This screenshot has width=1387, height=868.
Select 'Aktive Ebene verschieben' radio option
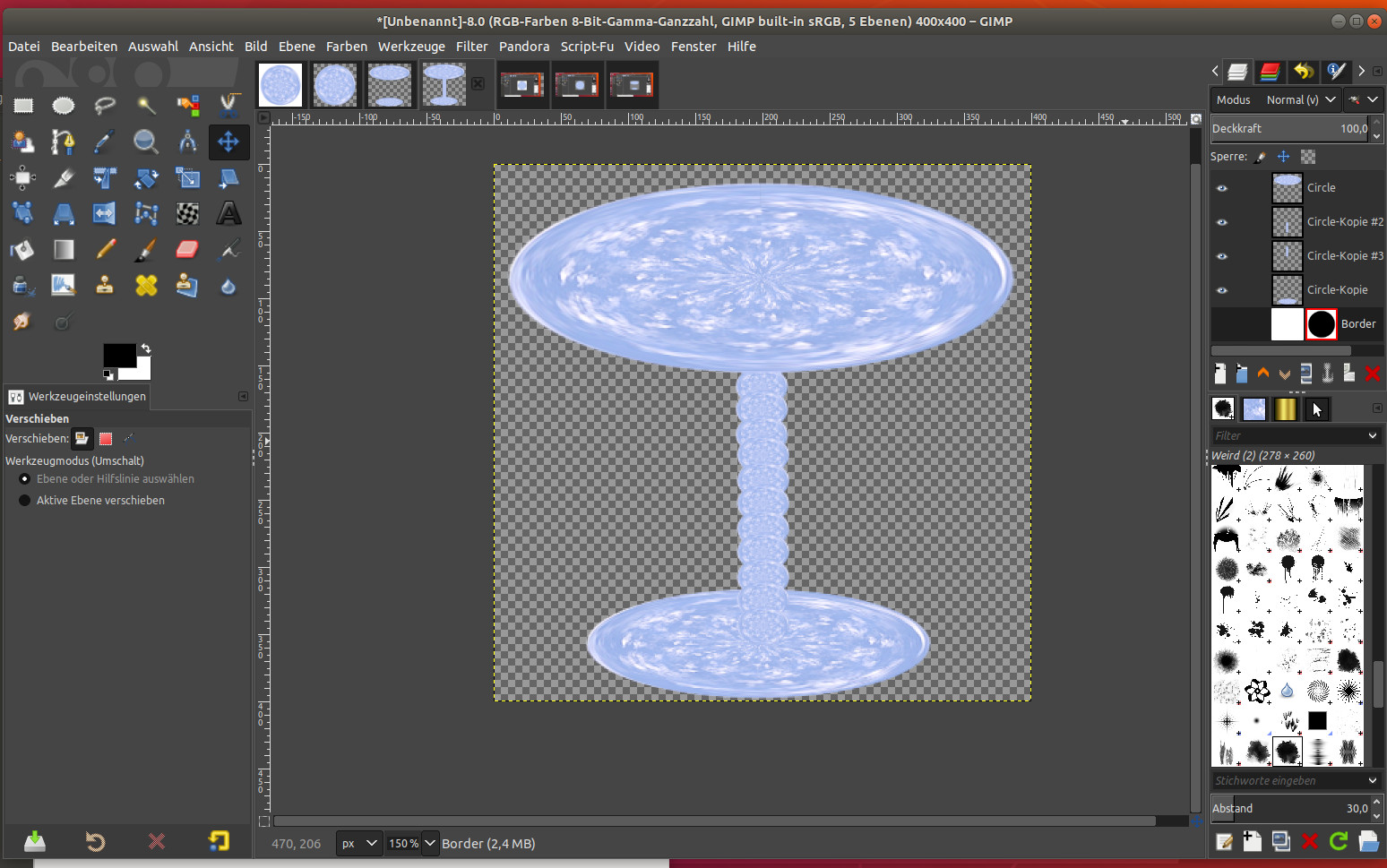25,501
